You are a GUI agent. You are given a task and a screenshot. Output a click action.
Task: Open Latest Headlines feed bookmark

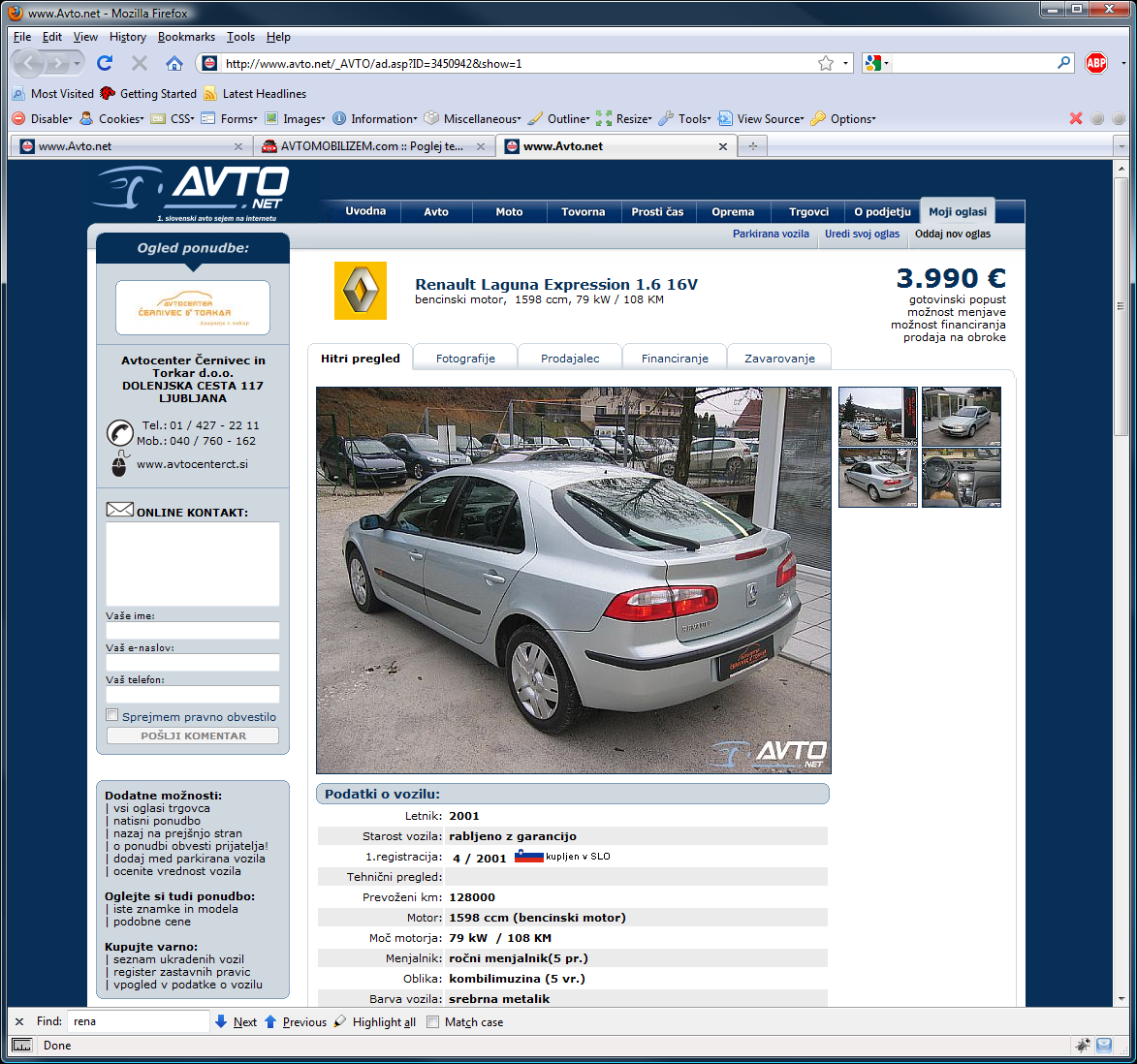tap(255, 93)
